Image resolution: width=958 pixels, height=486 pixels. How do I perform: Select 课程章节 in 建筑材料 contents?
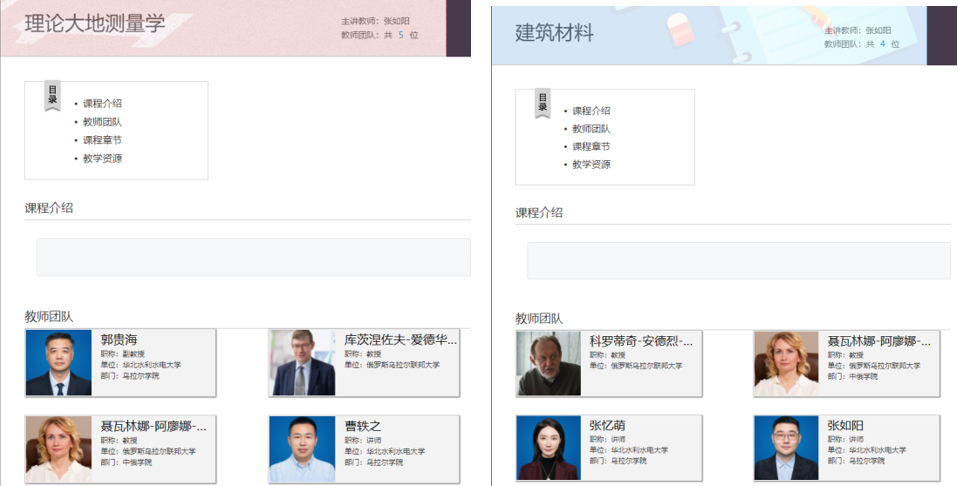591,147
